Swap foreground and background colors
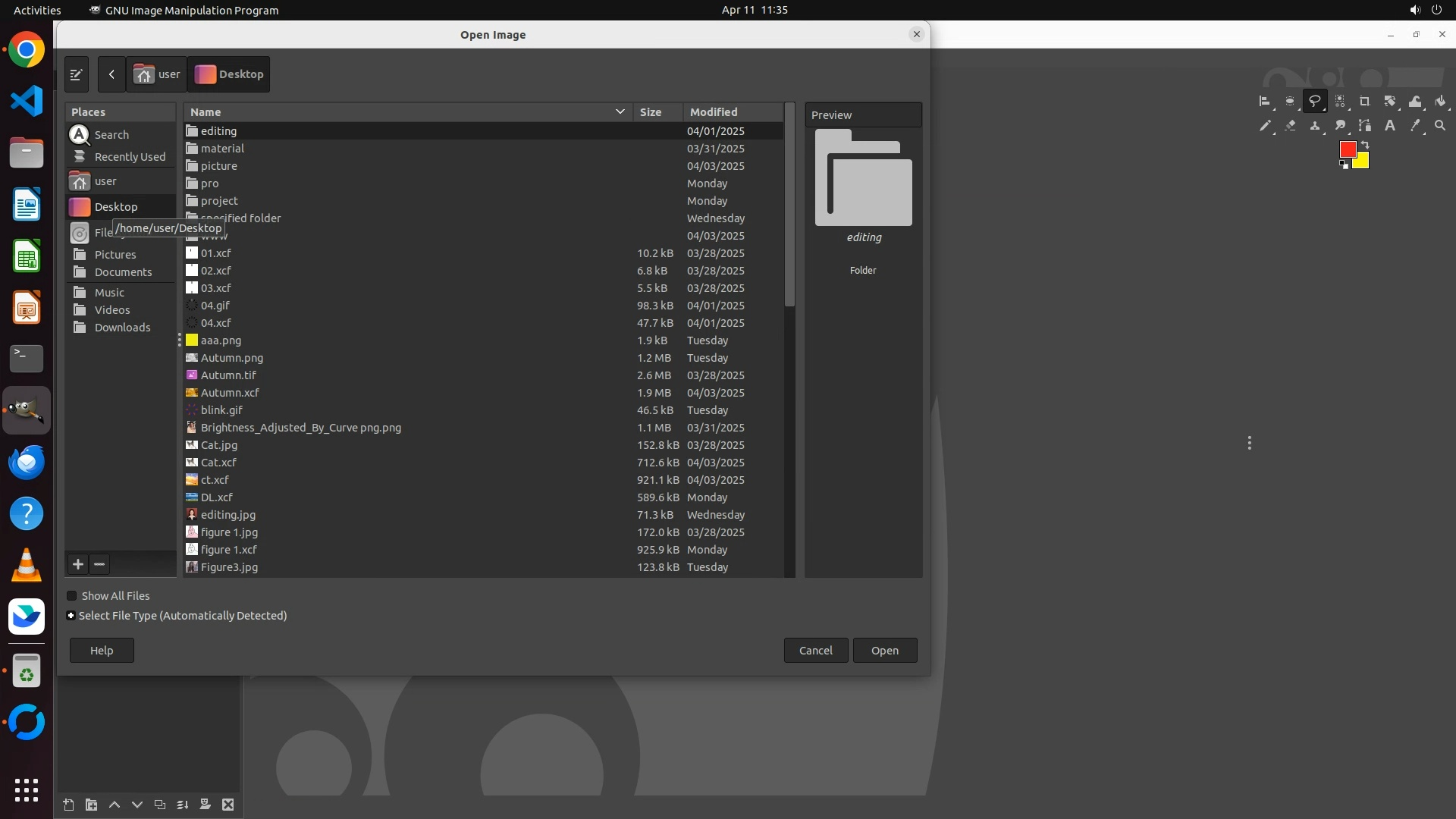 coord(1365,145)
